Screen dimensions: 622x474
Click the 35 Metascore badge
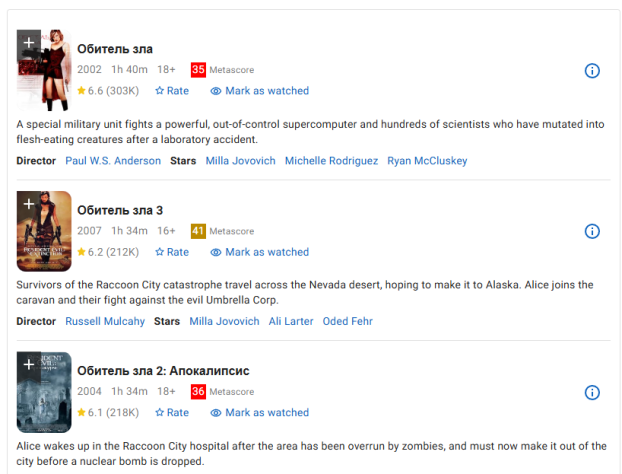coord(198,70)
